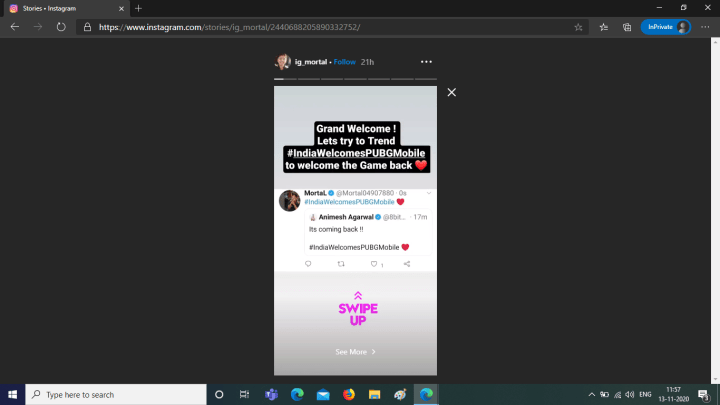Click the browser forward arrow
Screen dimensions: 720x405
pos(38,27)
